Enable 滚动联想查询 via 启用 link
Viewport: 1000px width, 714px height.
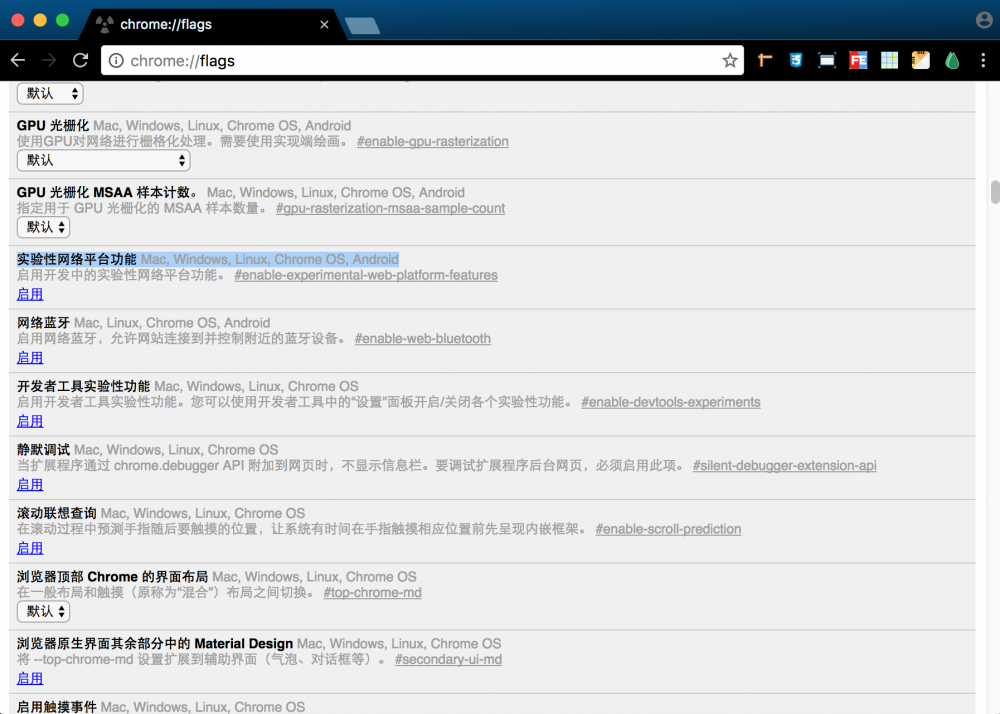(30, 548)
